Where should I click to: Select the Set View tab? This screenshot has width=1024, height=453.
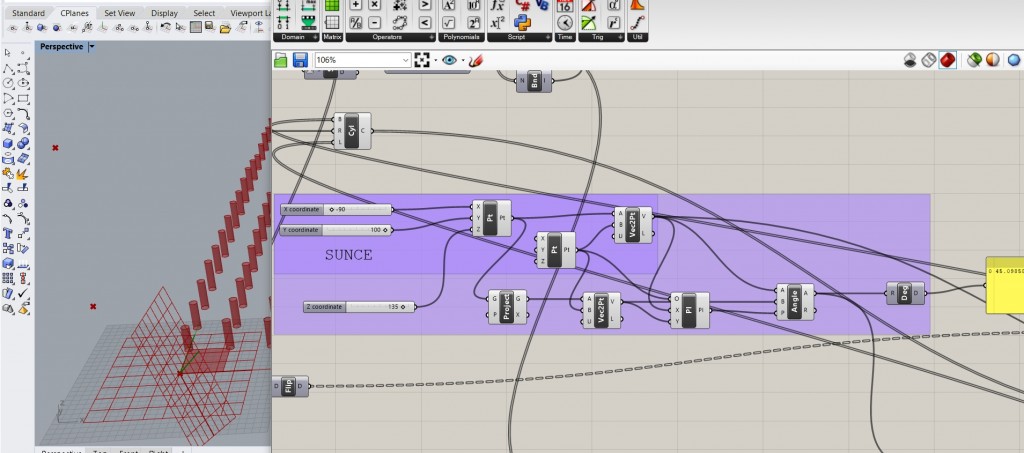120,13
